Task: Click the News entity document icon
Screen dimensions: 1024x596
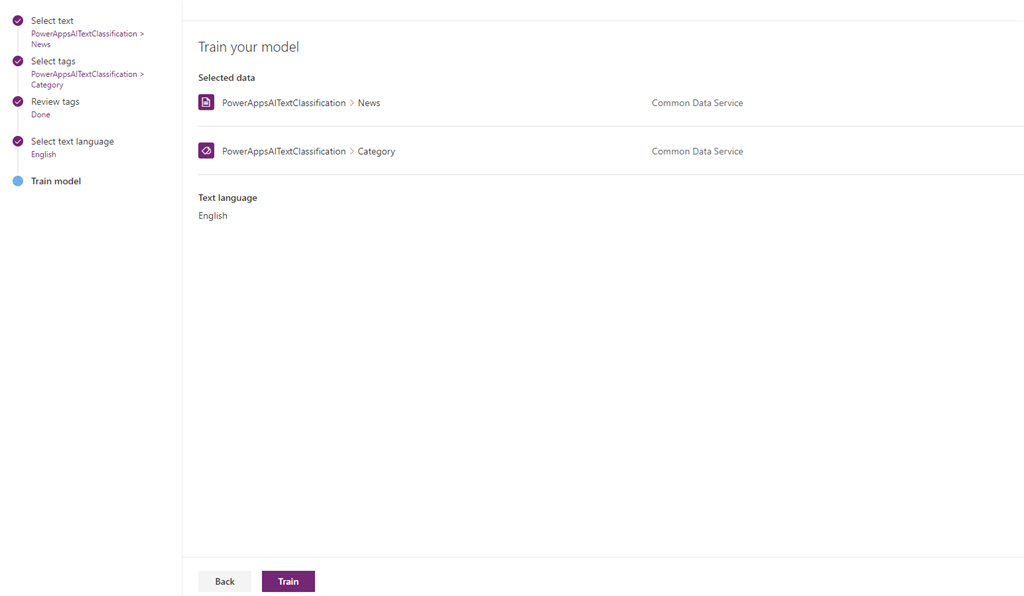Action: (x=206, y=102)
